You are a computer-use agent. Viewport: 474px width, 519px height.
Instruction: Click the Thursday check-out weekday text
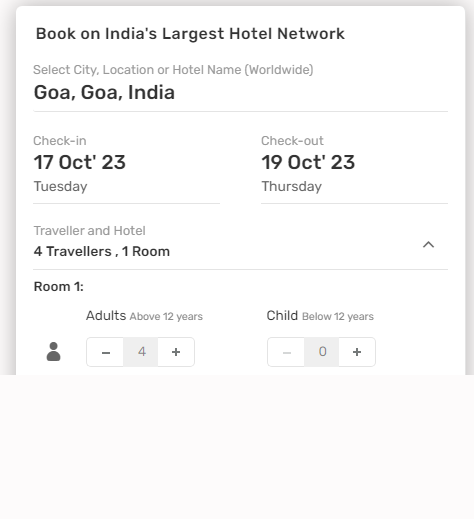click(292, 186)
